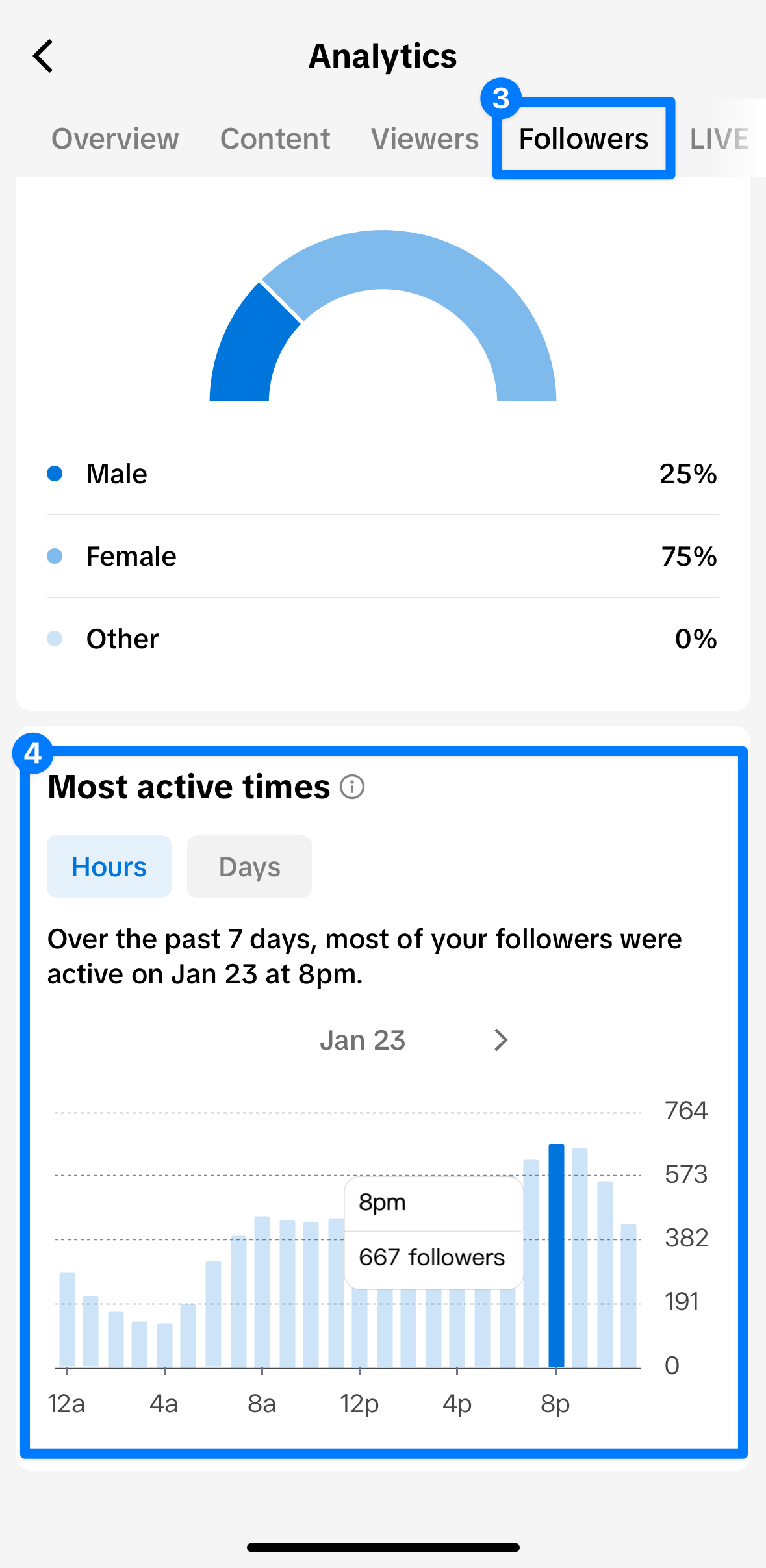Switch to the Days view
The width and height of the screenshot is (766, 1568).
pos(249,866)
